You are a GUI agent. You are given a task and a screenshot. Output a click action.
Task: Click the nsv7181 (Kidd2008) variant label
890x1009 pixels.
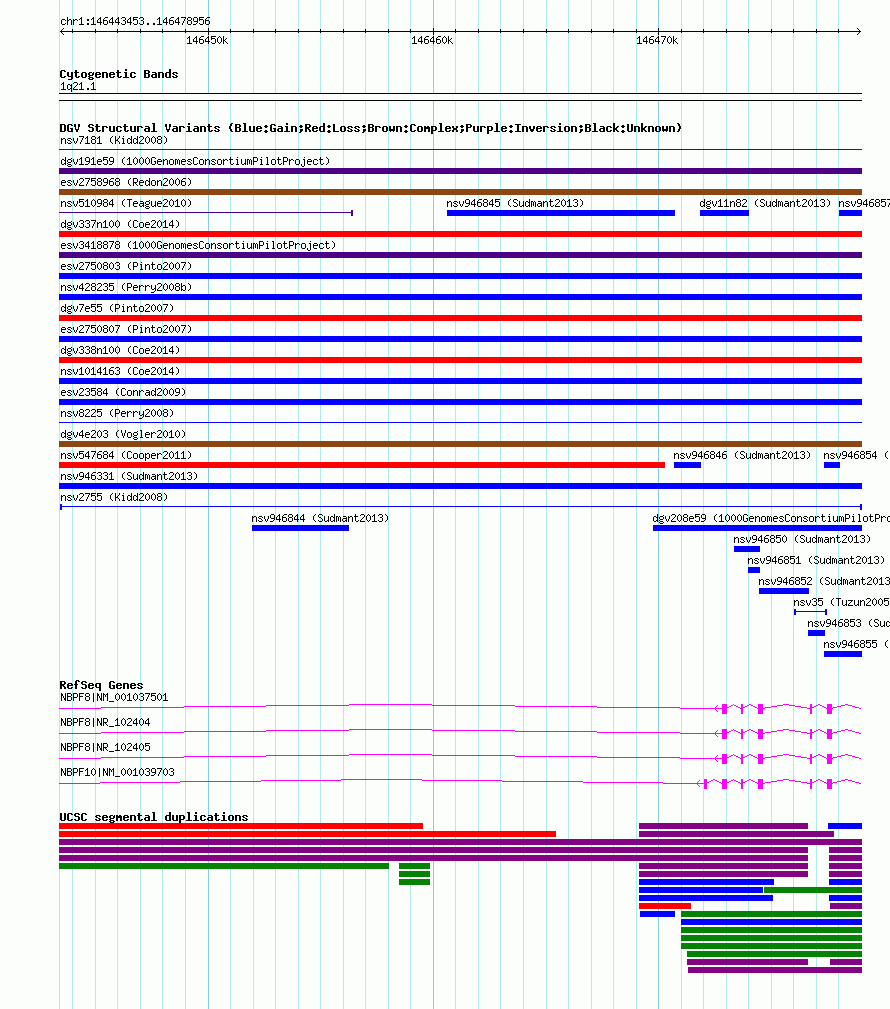(114, 140)
